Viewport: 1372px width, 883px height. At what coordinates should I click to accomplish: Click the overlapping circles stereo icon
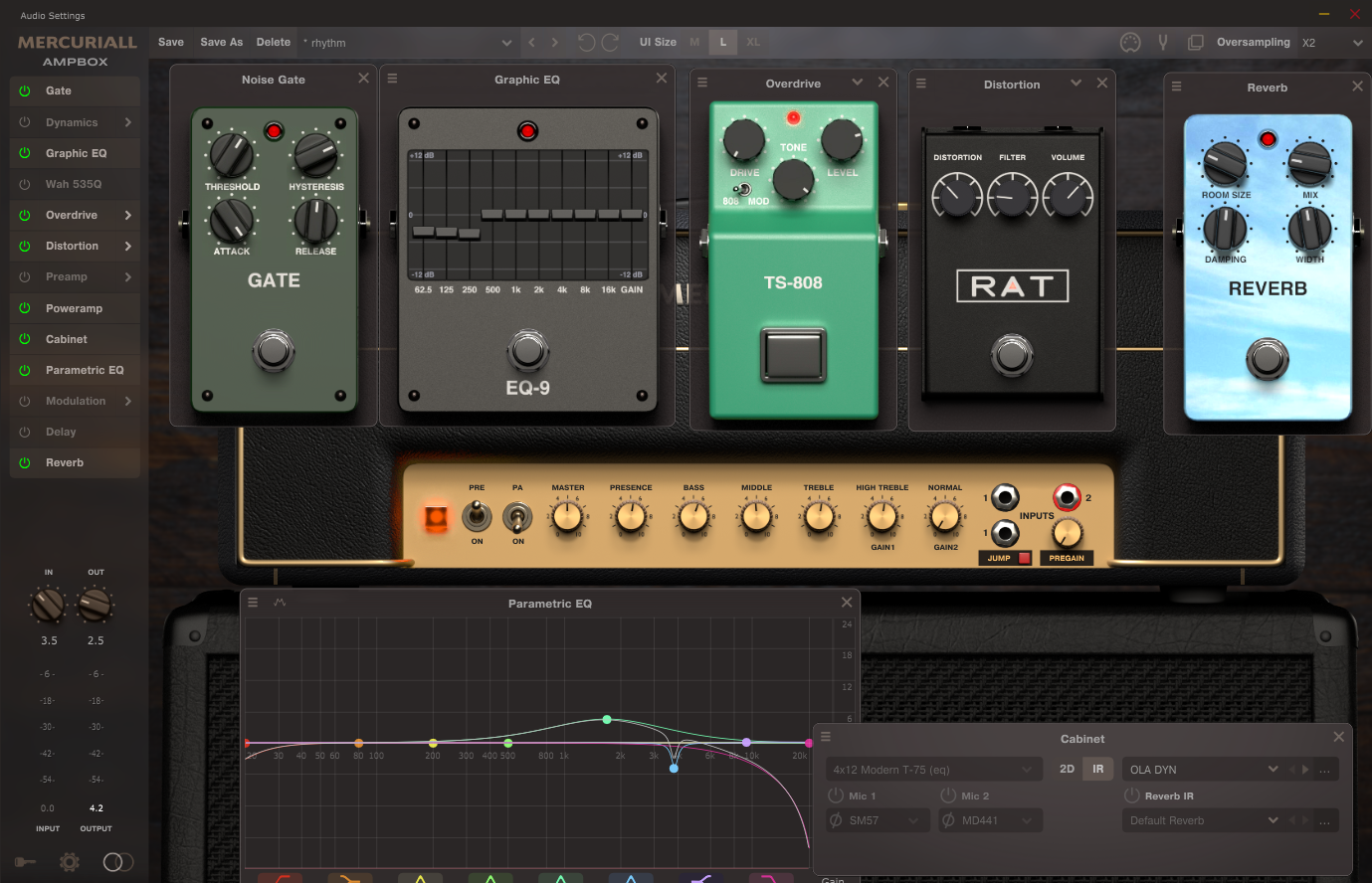(x=117, y=862)
